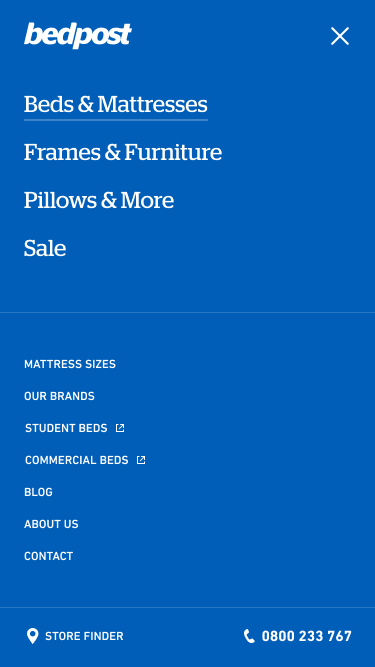
Task: Visit the Student Beds link
Action: (x=66, y=428)
